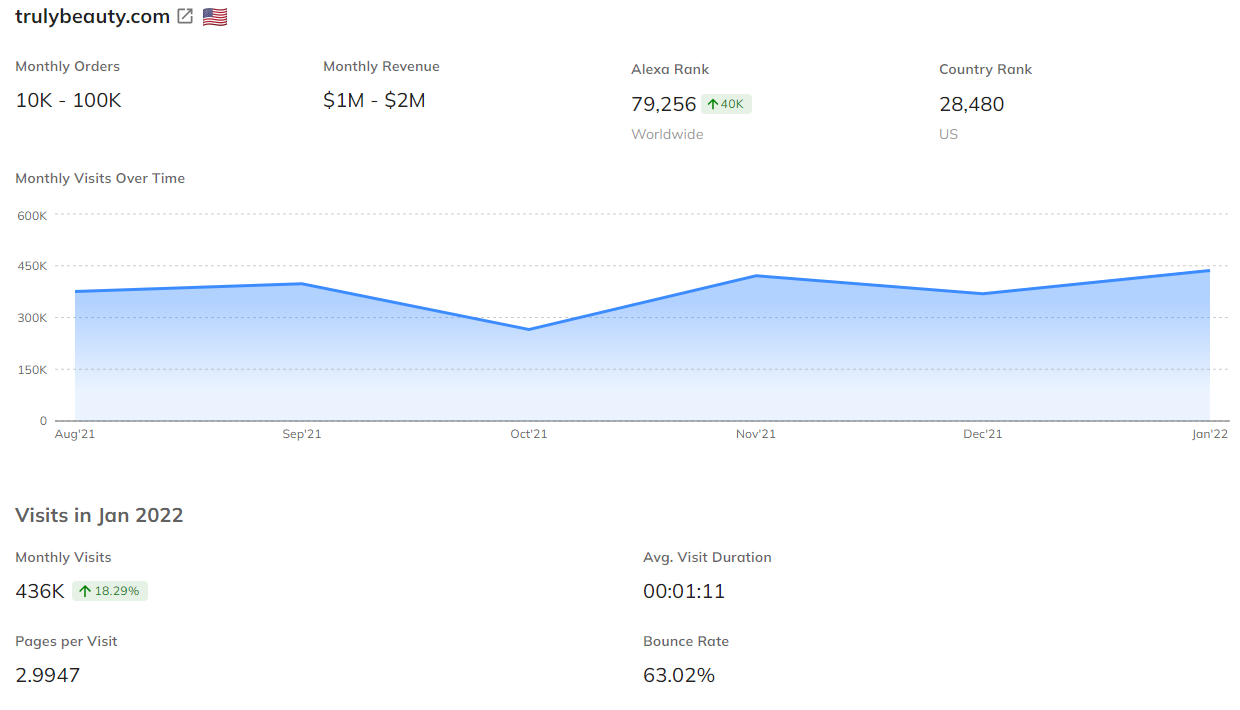Viewport: 1240px width, 710px height.
Task: Open the external link icon beside trulybeauty.com
Action: pos(185,16)
